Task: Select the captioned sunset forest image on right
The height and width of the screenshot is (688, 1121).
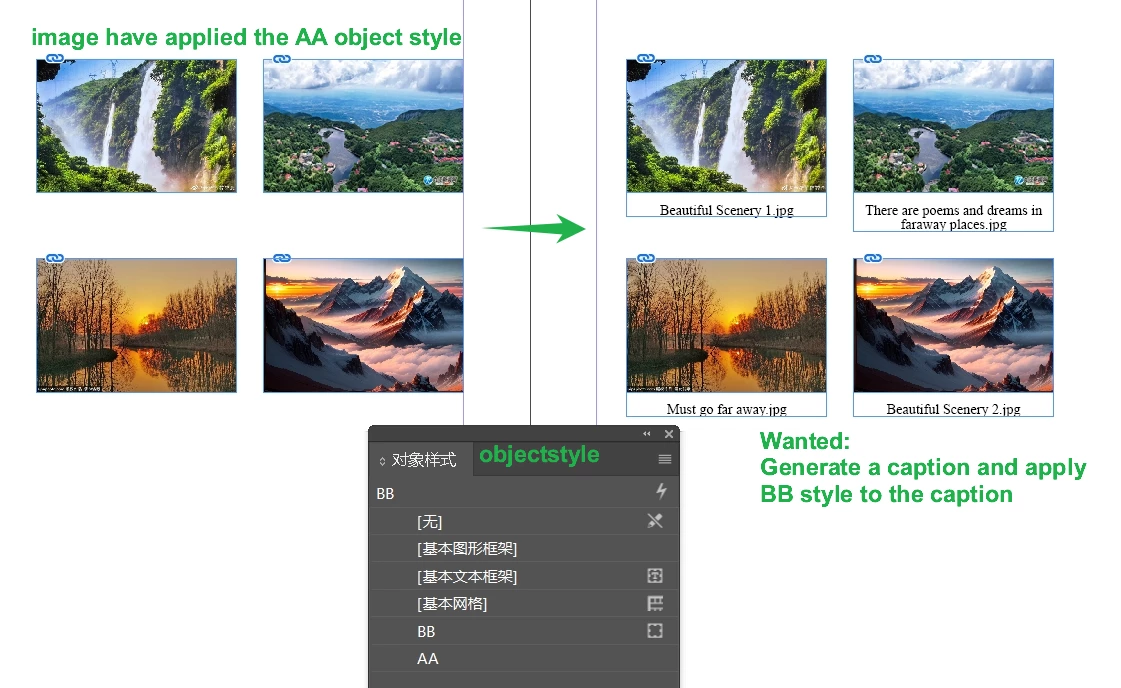Action: click(726, 325)
